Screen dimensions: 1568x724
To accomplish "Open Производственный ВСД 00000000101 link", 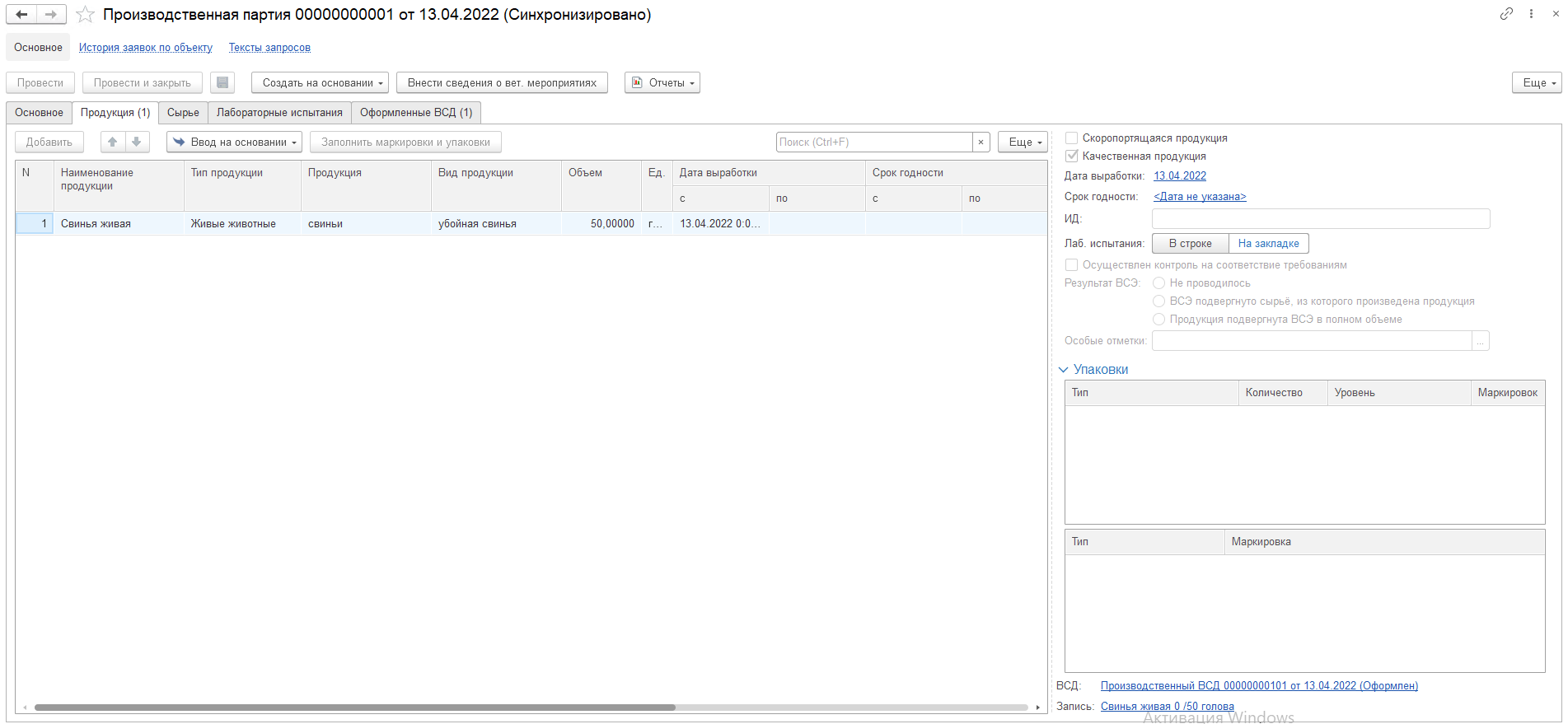I will [x=1258, y=685].
